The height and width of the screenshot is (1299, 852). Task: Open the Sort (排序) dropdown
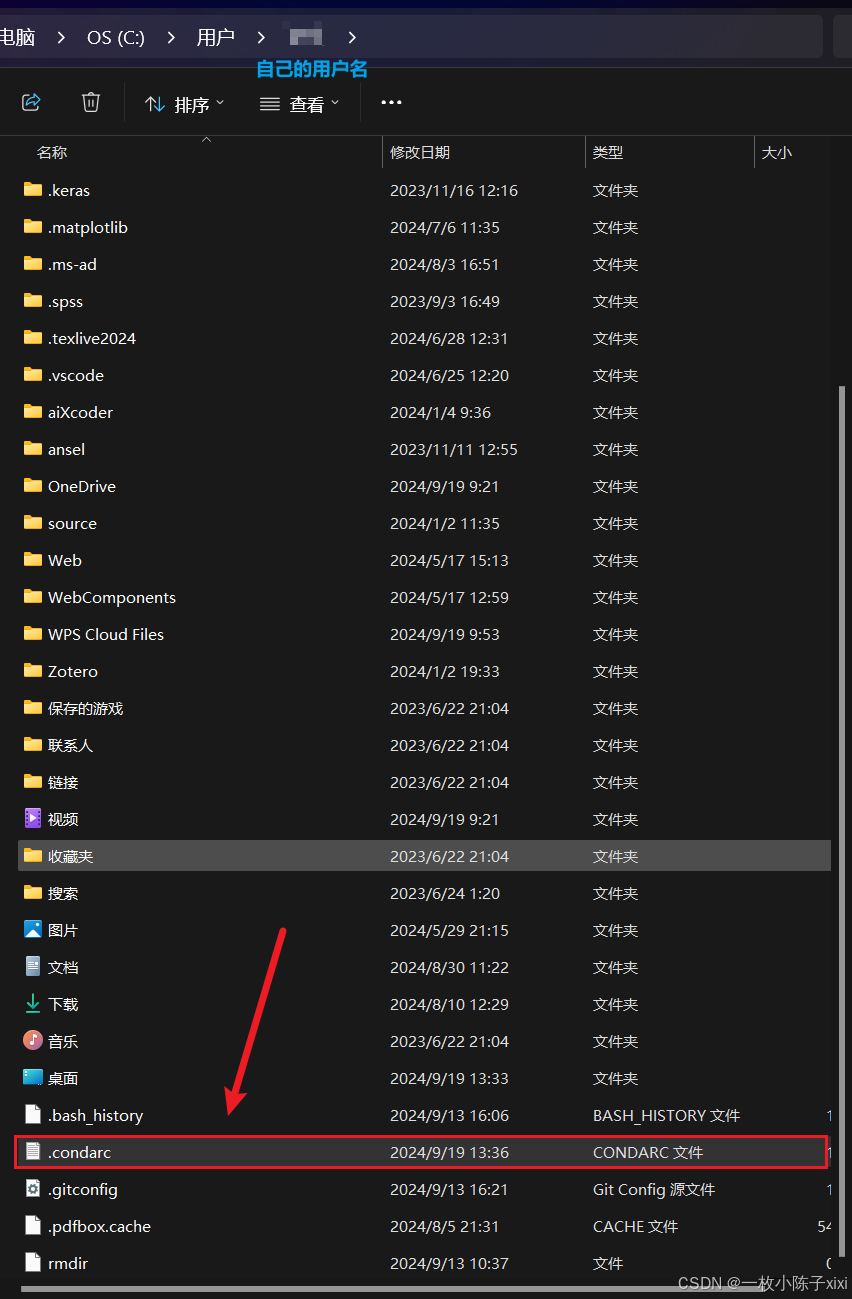point(185,104)
